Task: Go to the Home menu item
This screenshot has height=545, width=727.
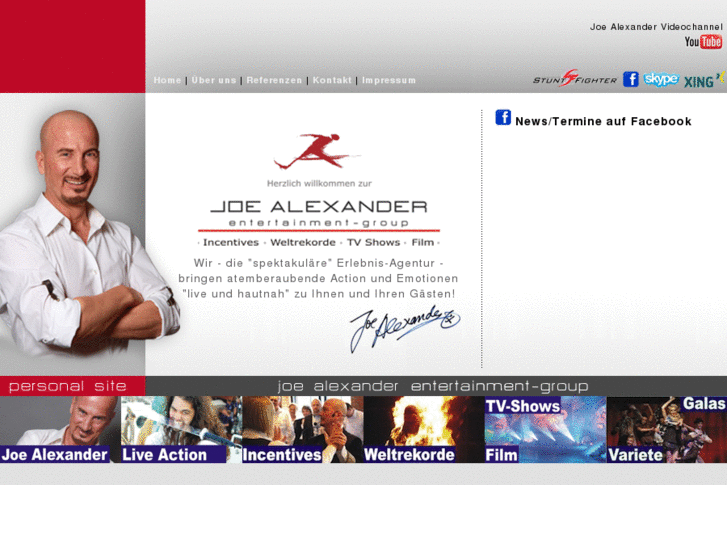Action: click(x=167, y=80)
